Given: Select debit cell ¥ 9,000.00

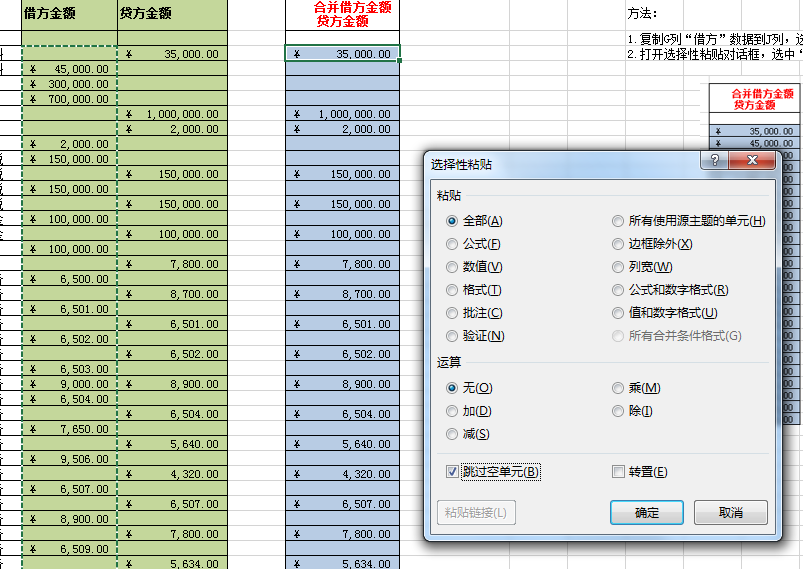Looking at the screenshot, I should [x=70, y=384].
